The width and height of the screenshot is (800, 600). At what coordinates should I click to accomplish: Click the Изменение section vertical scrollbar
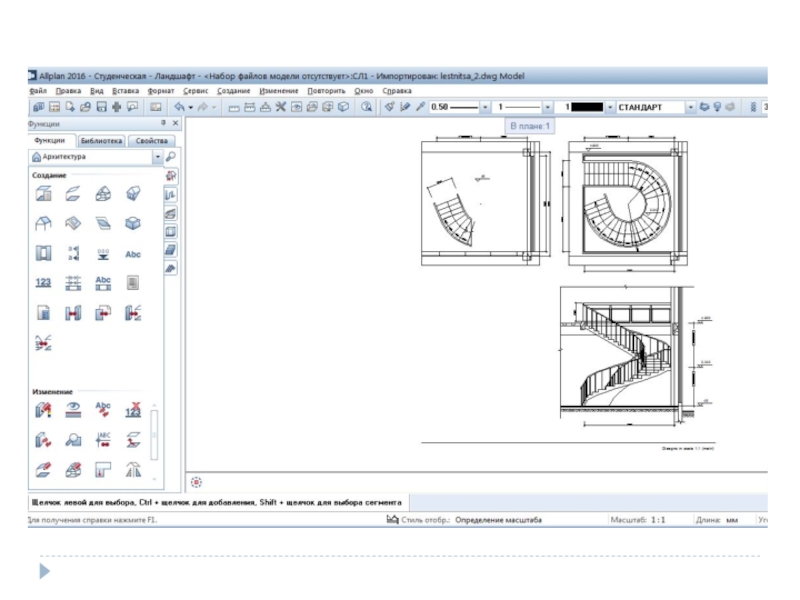[154, 435]
